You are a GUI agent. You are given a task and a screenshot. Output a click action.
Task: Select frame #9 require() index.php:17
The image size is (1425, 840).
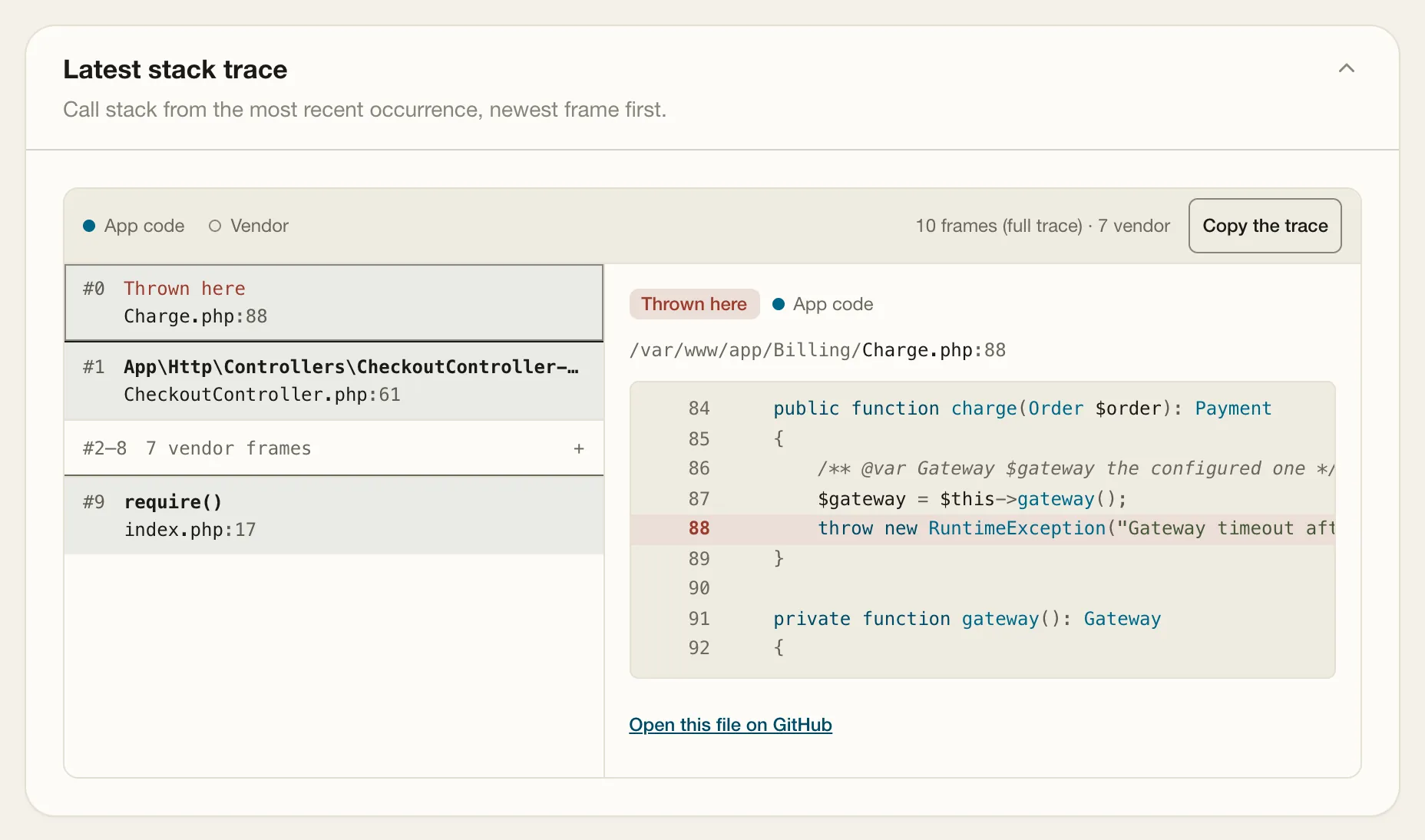[334, 515]
